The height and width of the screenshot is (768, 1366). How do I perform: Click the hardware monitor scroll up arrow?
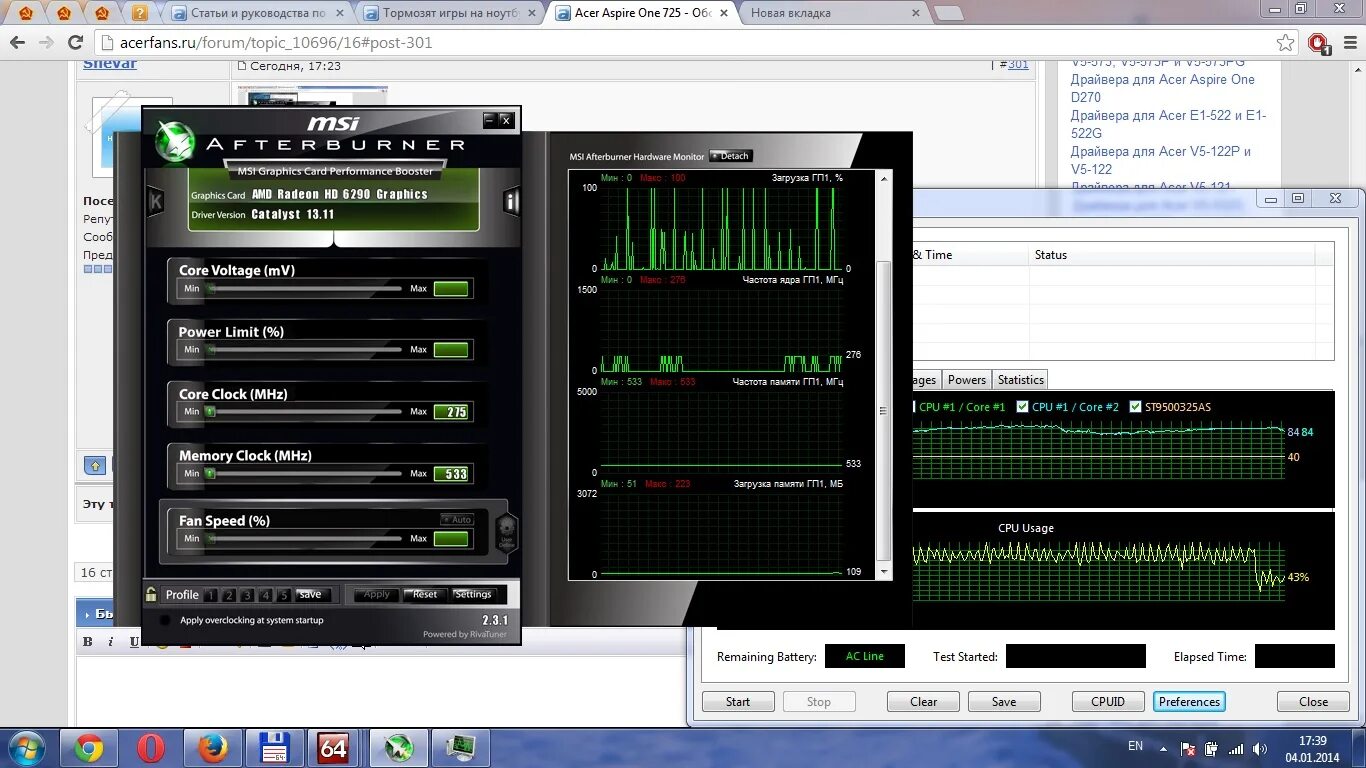pos(883,178)
